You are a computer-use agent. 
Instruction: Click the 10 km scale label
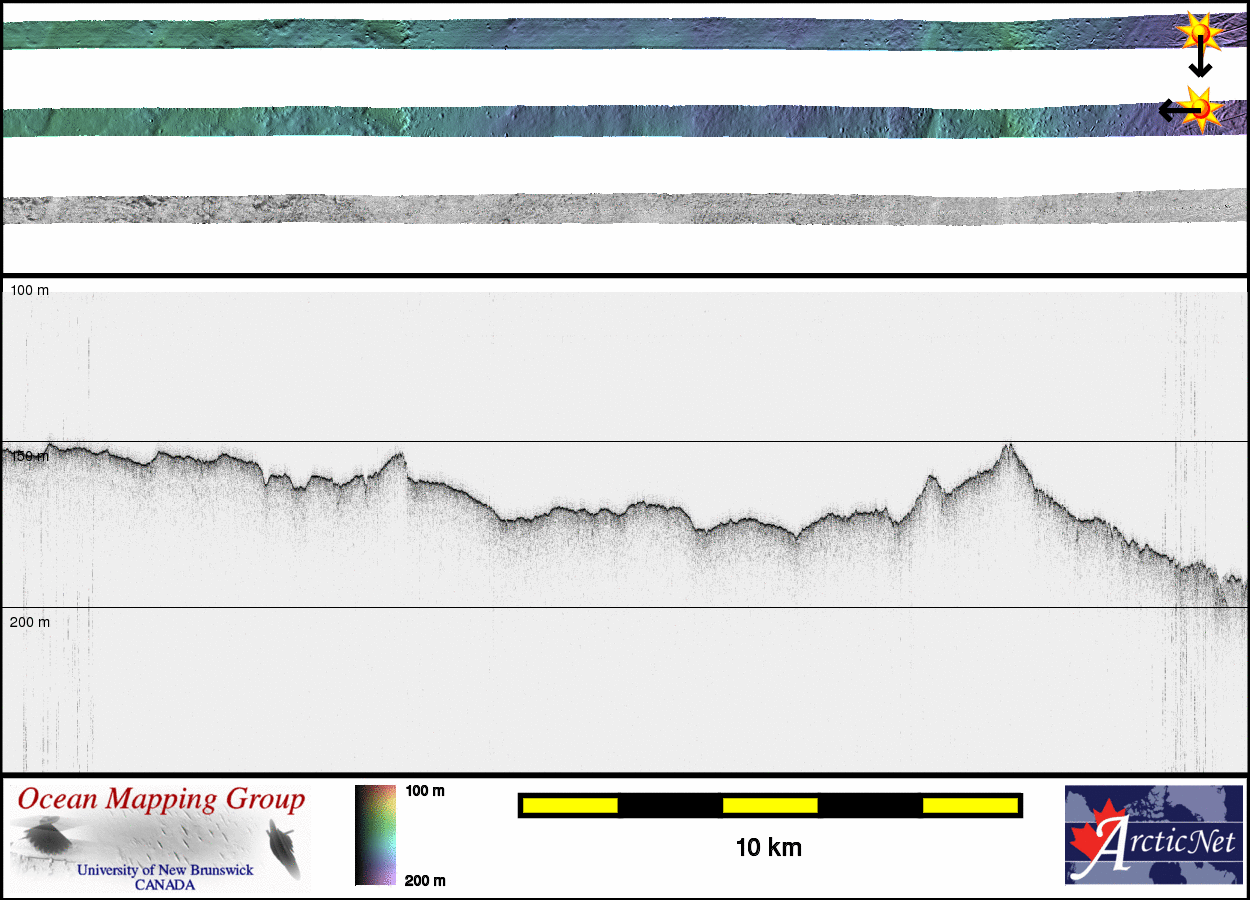coord(768,848)
